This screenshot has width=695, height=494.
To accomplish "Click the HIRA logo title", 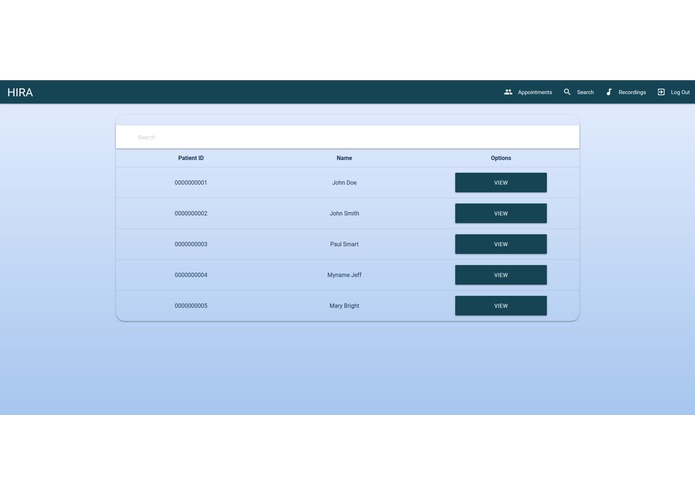I will tap(20, 92).
